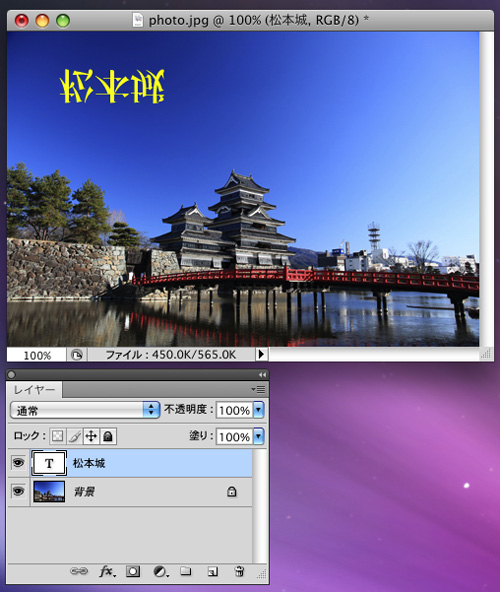This screenshot has height=592, width=500.
Task: Hide the 背景 layer
Action: (18, 491)
